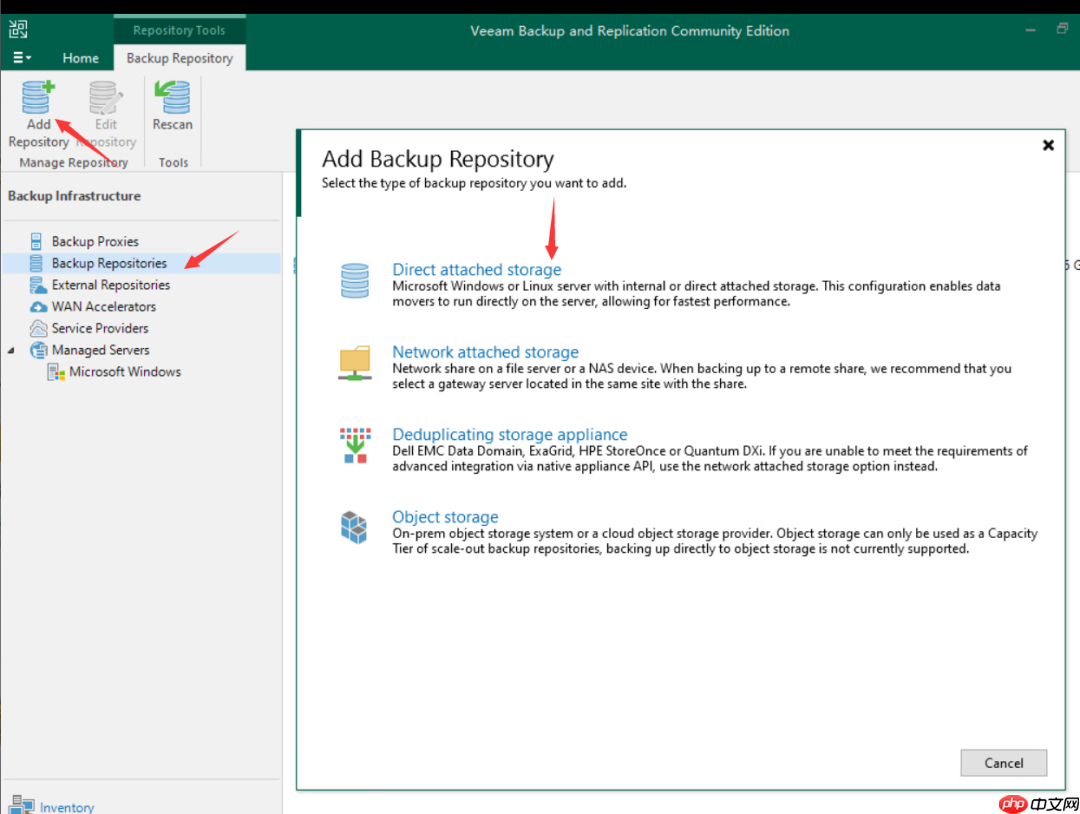Select the Backup Repository ribbon tab
Screen dimensions: 1080x814
click(179, 57)
